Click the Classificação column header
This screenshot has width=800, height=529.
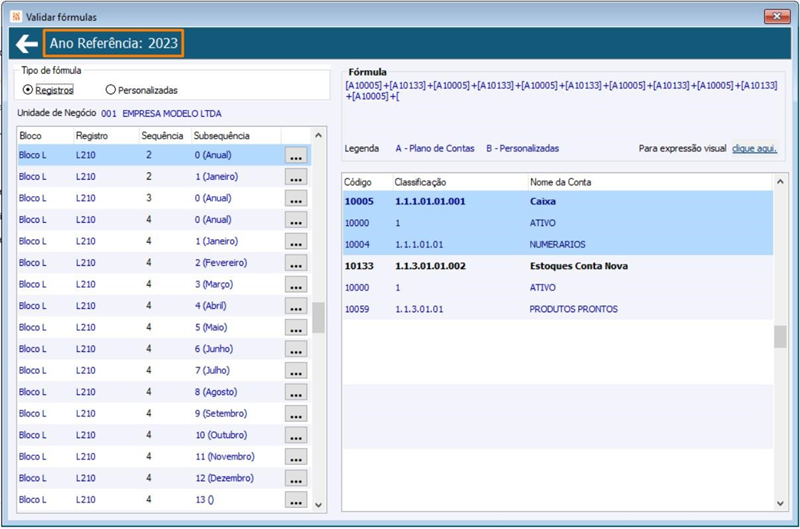[x=459, y=182]
